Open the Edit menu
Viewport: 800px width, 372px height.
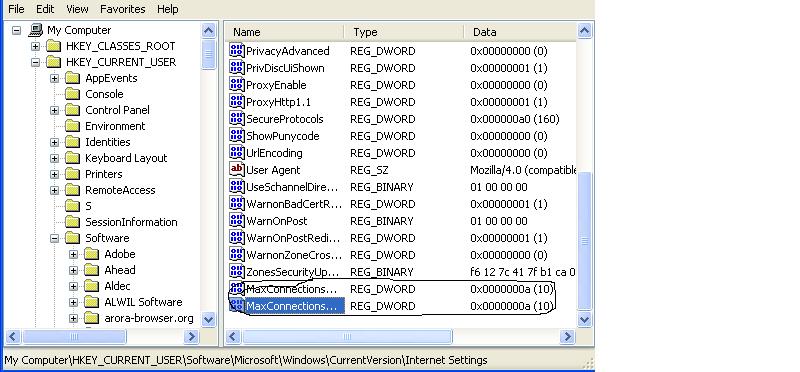[x=45, y=9]
